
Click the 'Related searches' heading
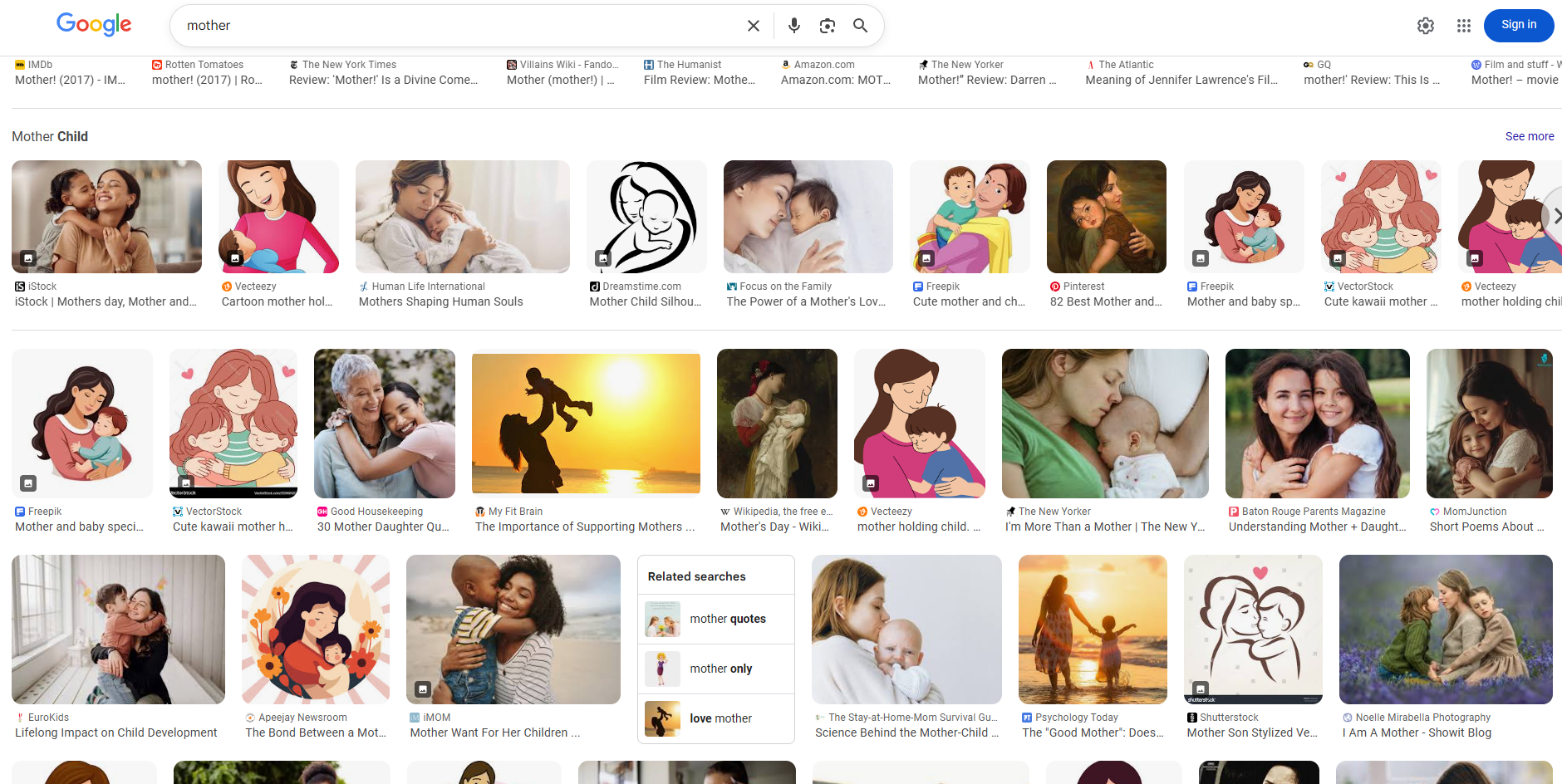(696, 576)
